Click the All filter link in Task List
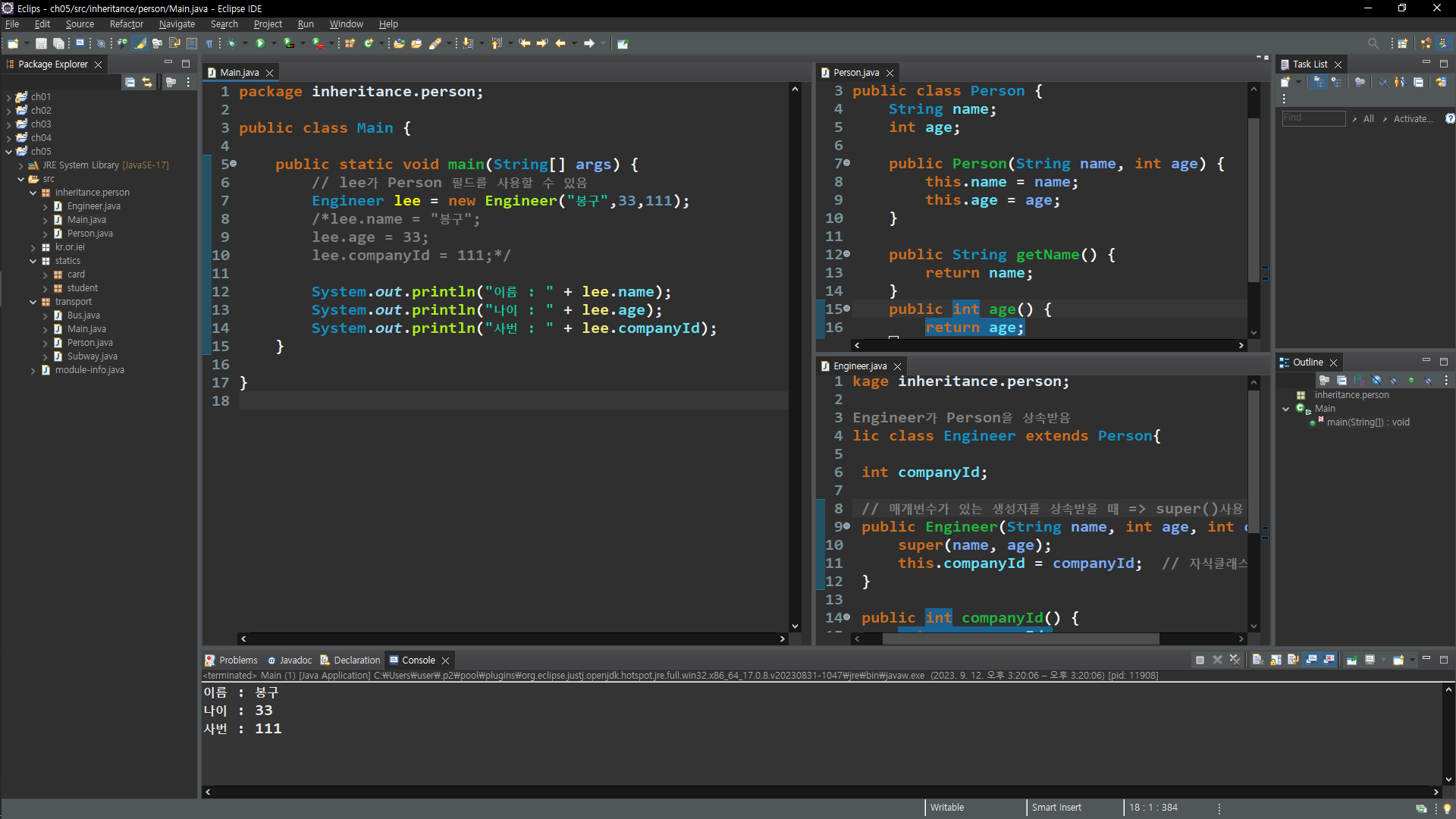This screenshot has height=819, width=1456. (x=1368, y=119)
